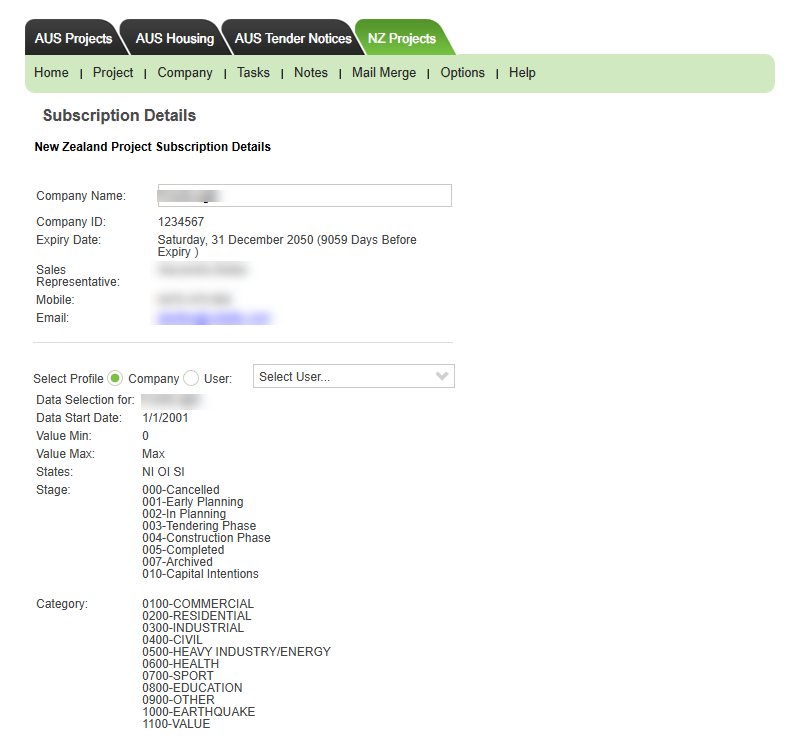Open the Mail Merge menu
Image resolution: width=796 pixels, height=741 pixels.
point(384,73)
